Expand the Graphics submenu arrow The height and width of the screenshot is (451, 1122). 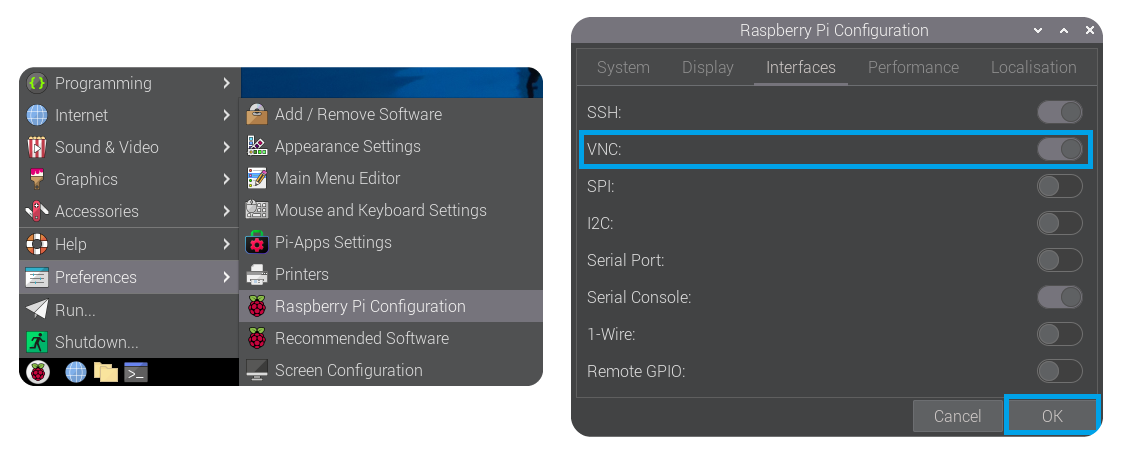tap(226, 179)
